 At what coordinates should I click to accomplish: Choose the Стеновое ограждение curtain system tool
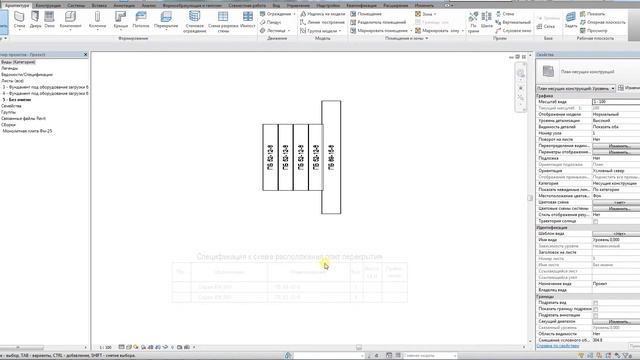pos(195,22)
